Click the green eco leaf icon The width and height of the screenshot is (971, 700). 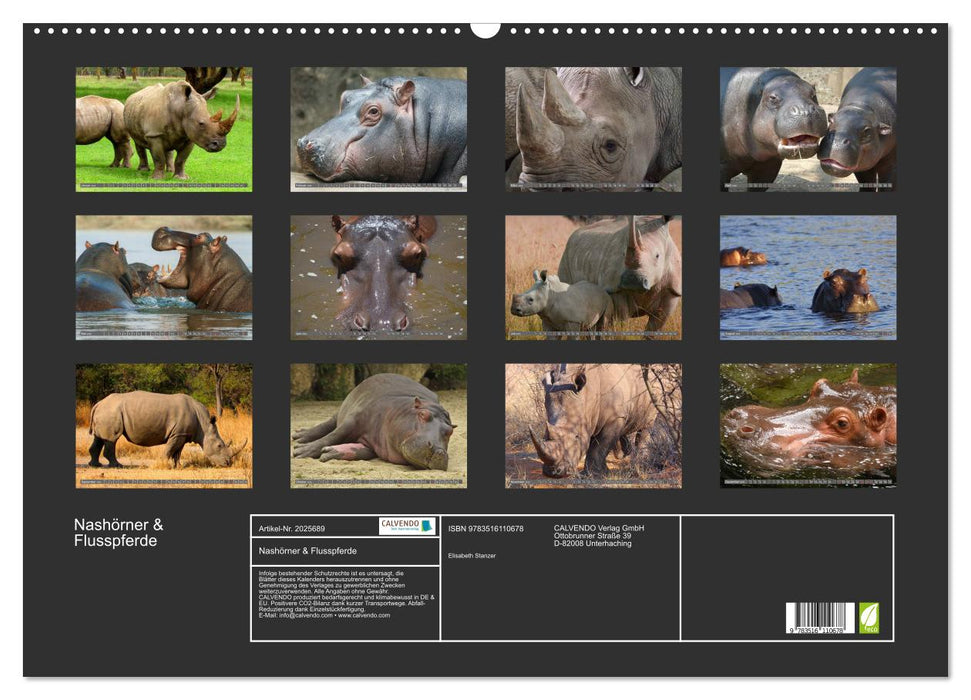(869, 617)
